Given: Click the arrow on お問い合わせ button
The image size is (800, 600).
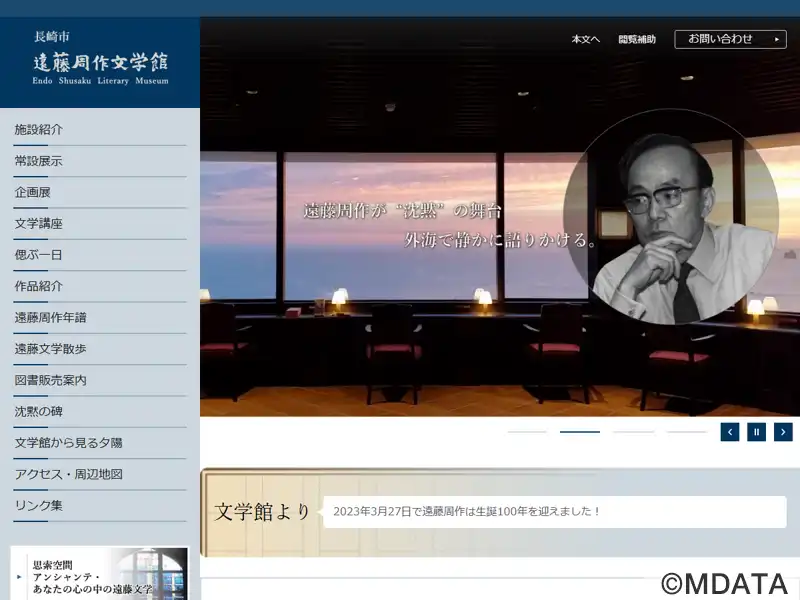Looking at the screenshot, I should click(x=777, y=39).
